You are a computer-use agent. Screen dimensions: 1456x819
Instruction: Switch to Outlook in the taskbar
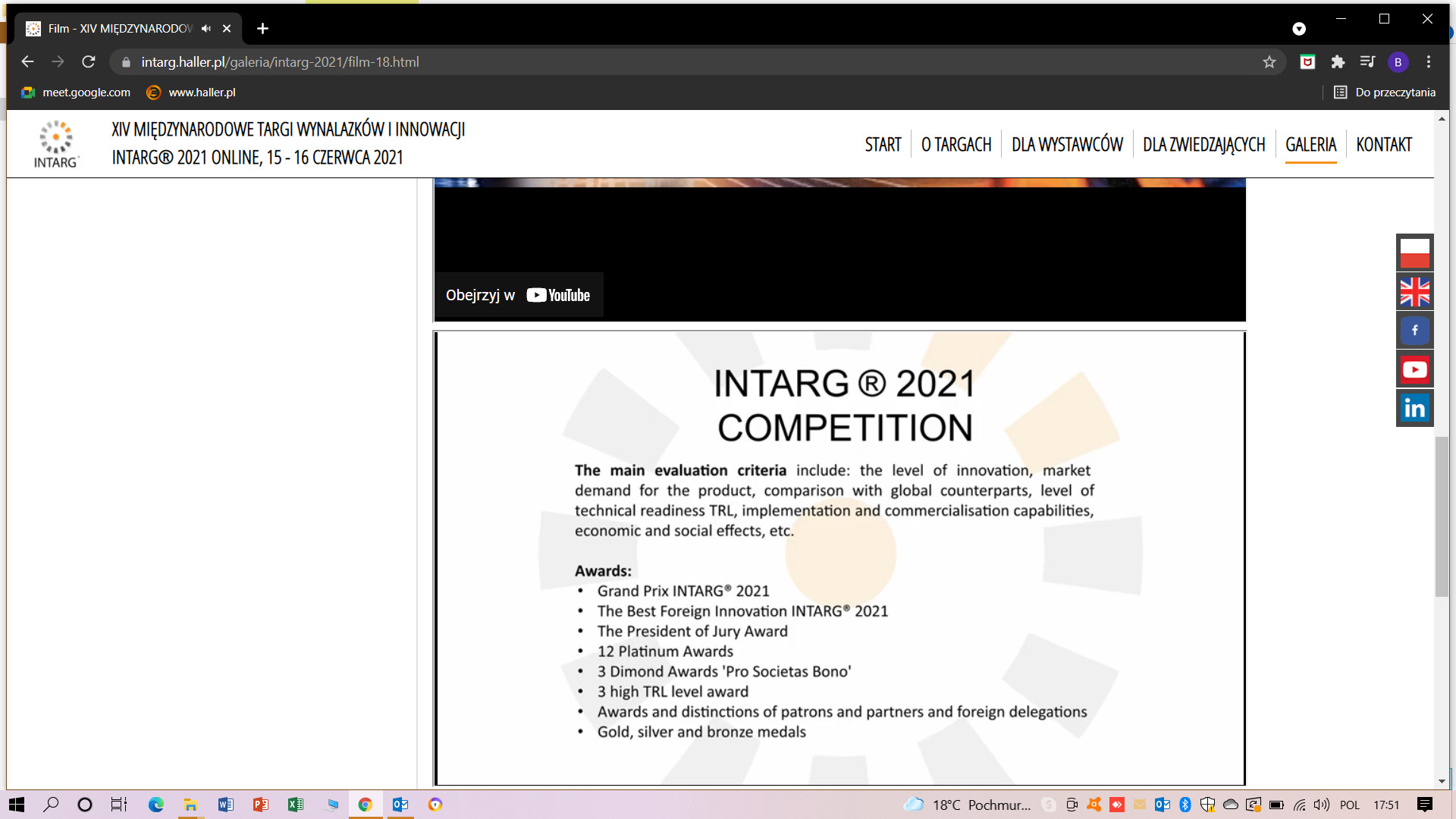pos(400,805)
